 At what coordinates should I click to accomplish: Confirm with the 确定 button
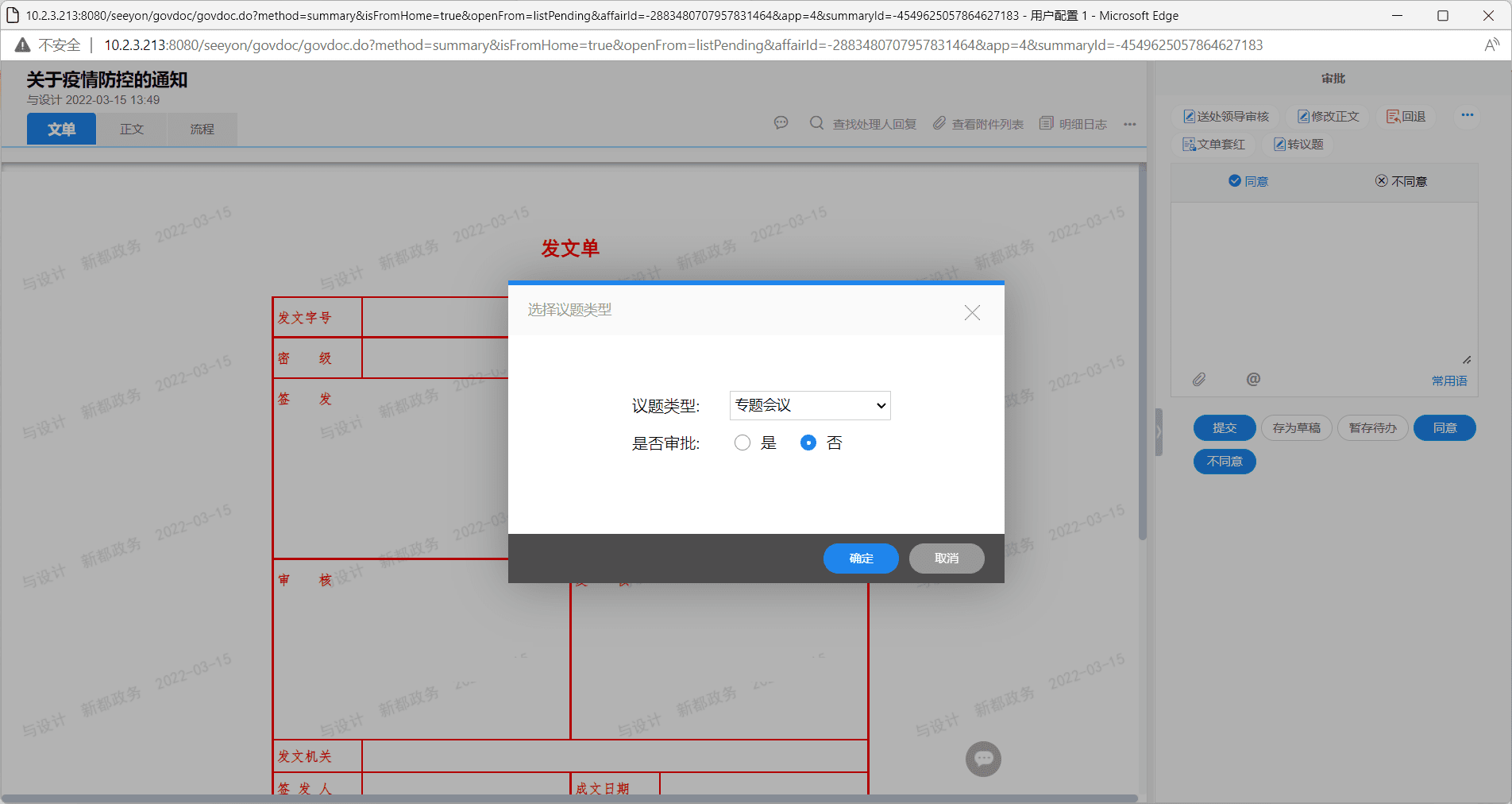pyautogui.click(x=861, y=559)
